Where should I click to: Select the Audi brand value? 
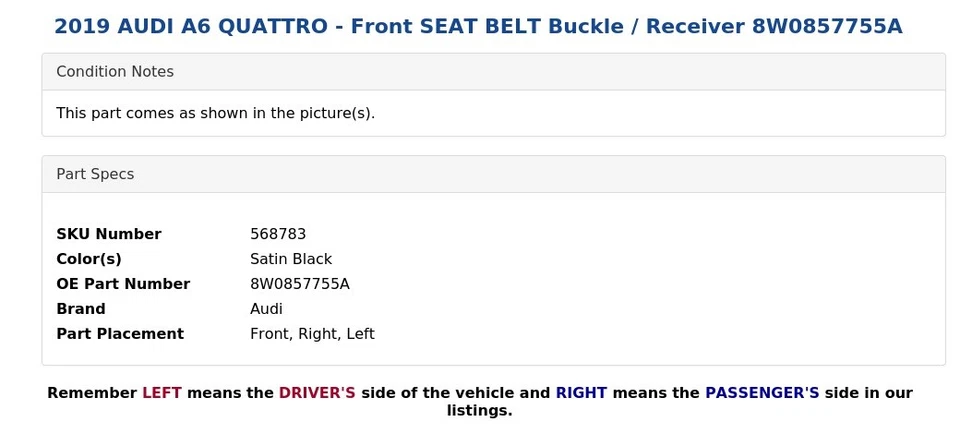pyautogui.click(x=266, y=309)
